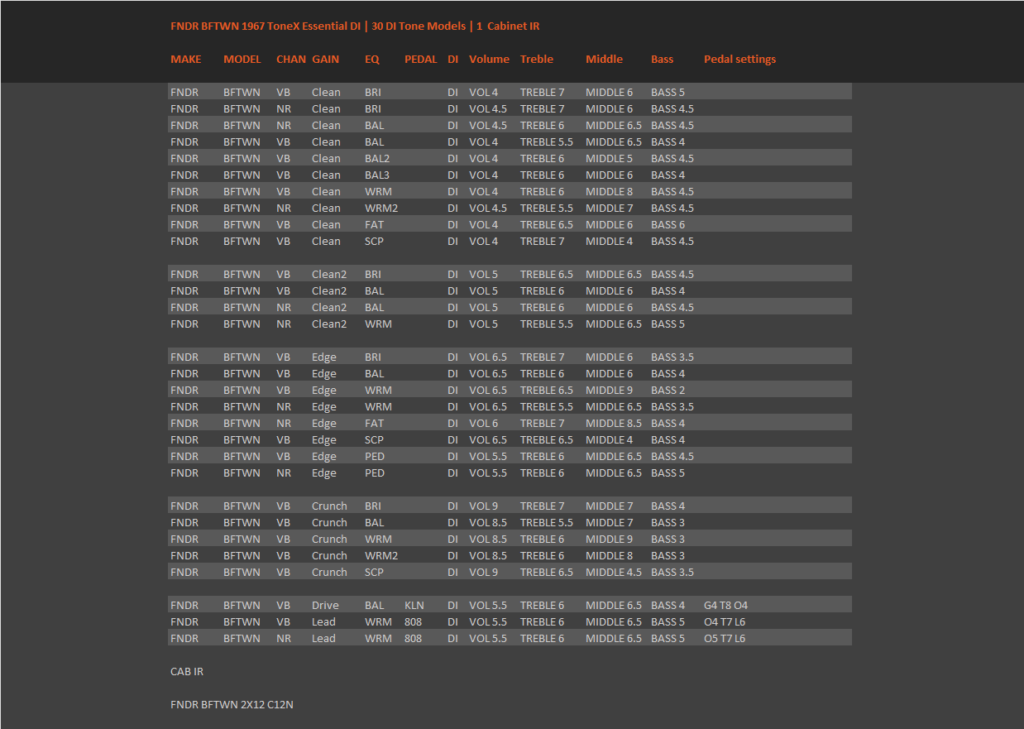Click the Volume column header
This screenshot has height=729, width=1024.
(x=488, y=59)
